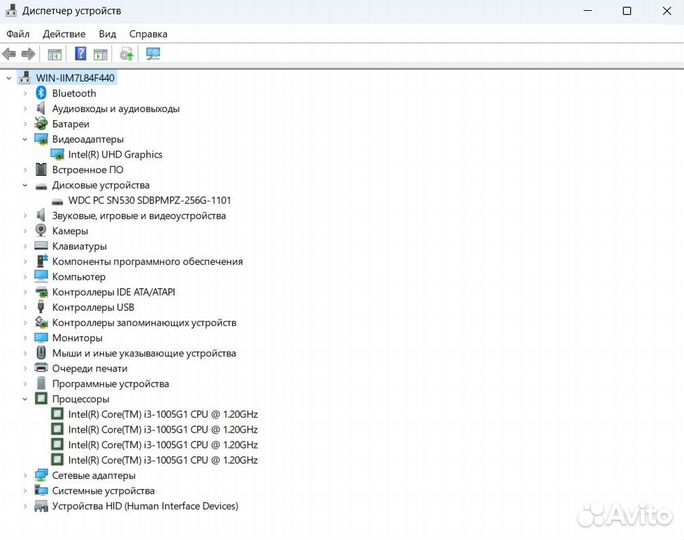The image size is (684, 540).
Task: Select Программные устройства row
Action: tap(110, 383)
